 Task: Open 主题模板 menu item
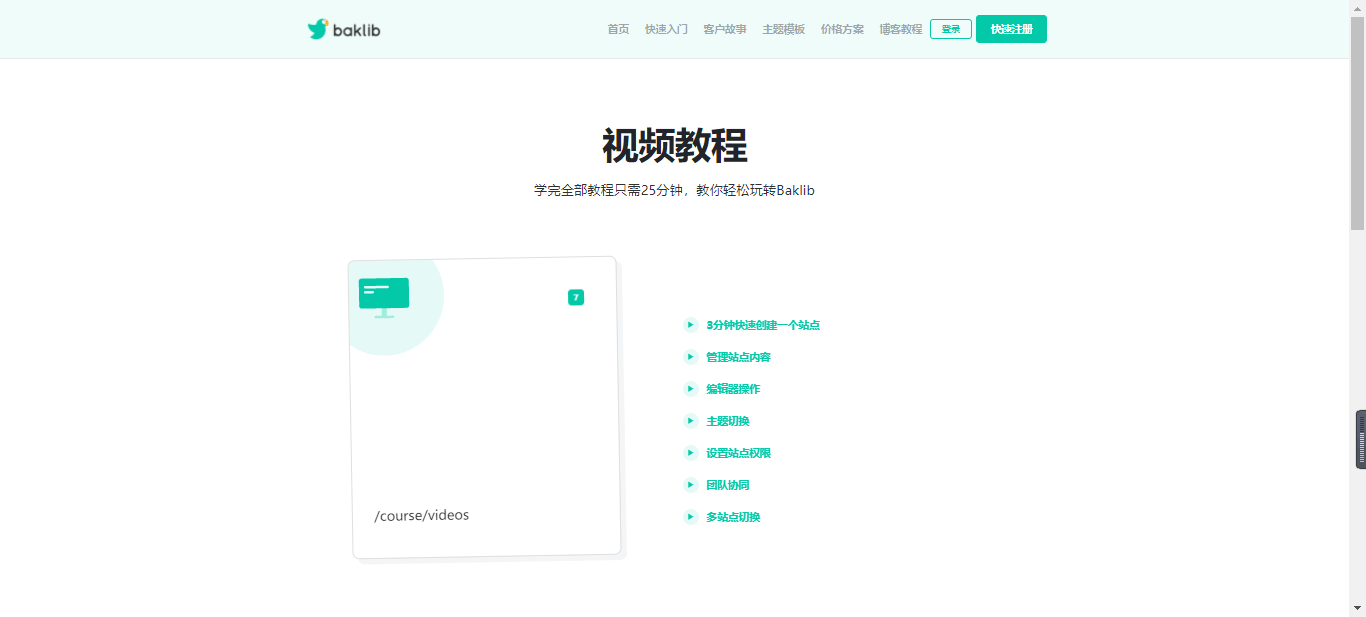[x=784, y=29]
